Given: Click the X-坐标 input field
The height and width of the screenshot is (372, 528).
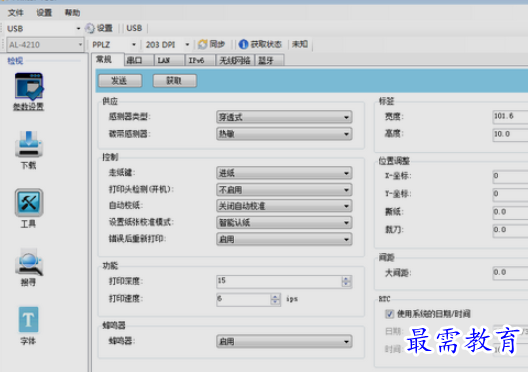Looking at the screenshot, I should click(510, 176).
